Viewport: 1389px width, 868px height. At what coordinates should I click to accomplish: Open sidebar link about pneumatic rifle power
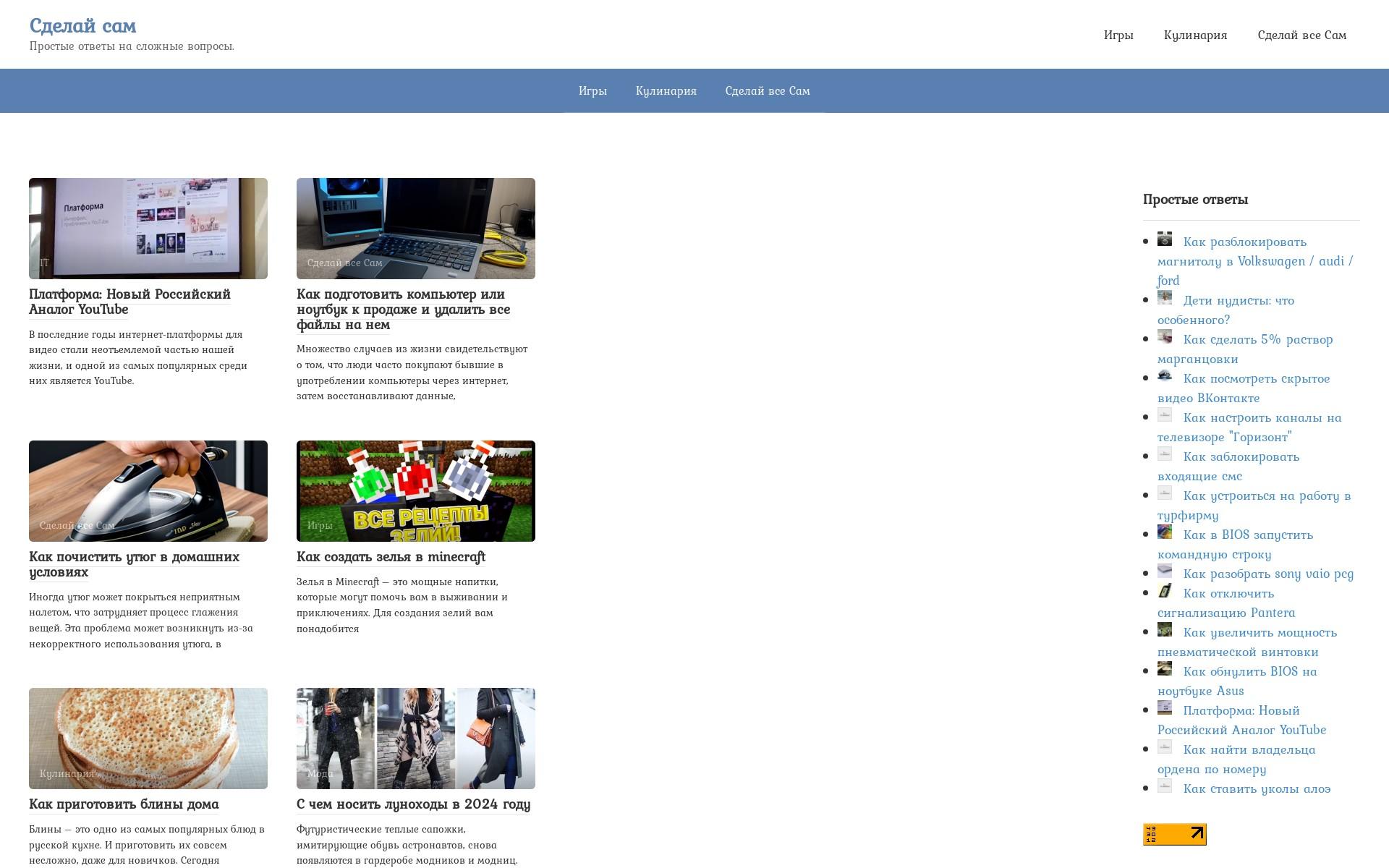[1247, 642]
